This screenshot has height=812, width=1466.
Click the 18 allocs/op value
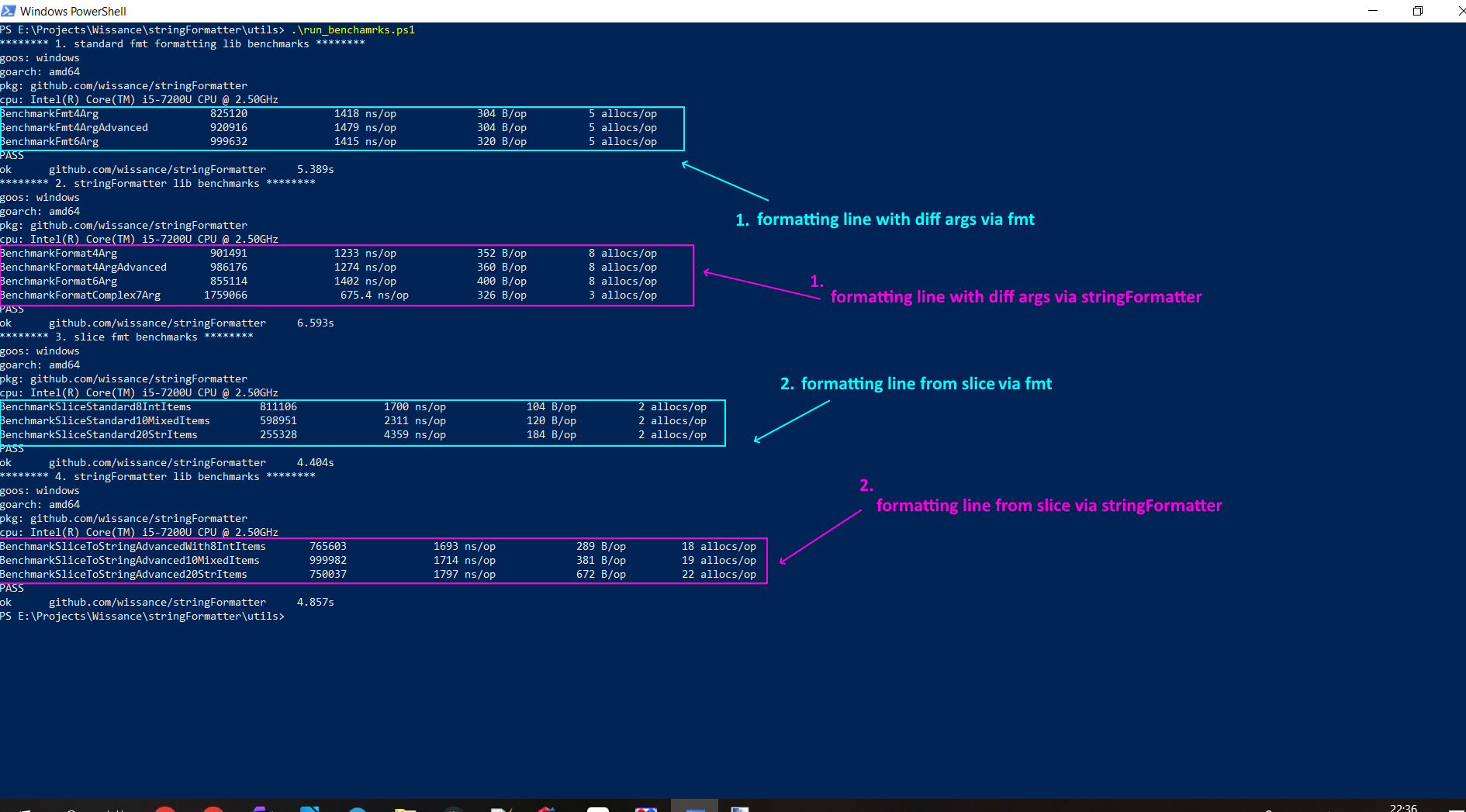pos(719,547)
